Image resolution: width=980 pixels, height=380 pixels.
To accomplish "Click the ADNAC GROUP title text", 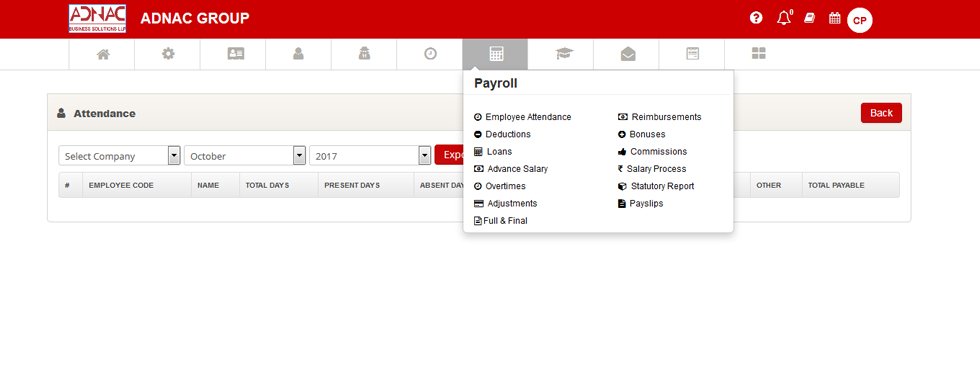I will point(194,19).
